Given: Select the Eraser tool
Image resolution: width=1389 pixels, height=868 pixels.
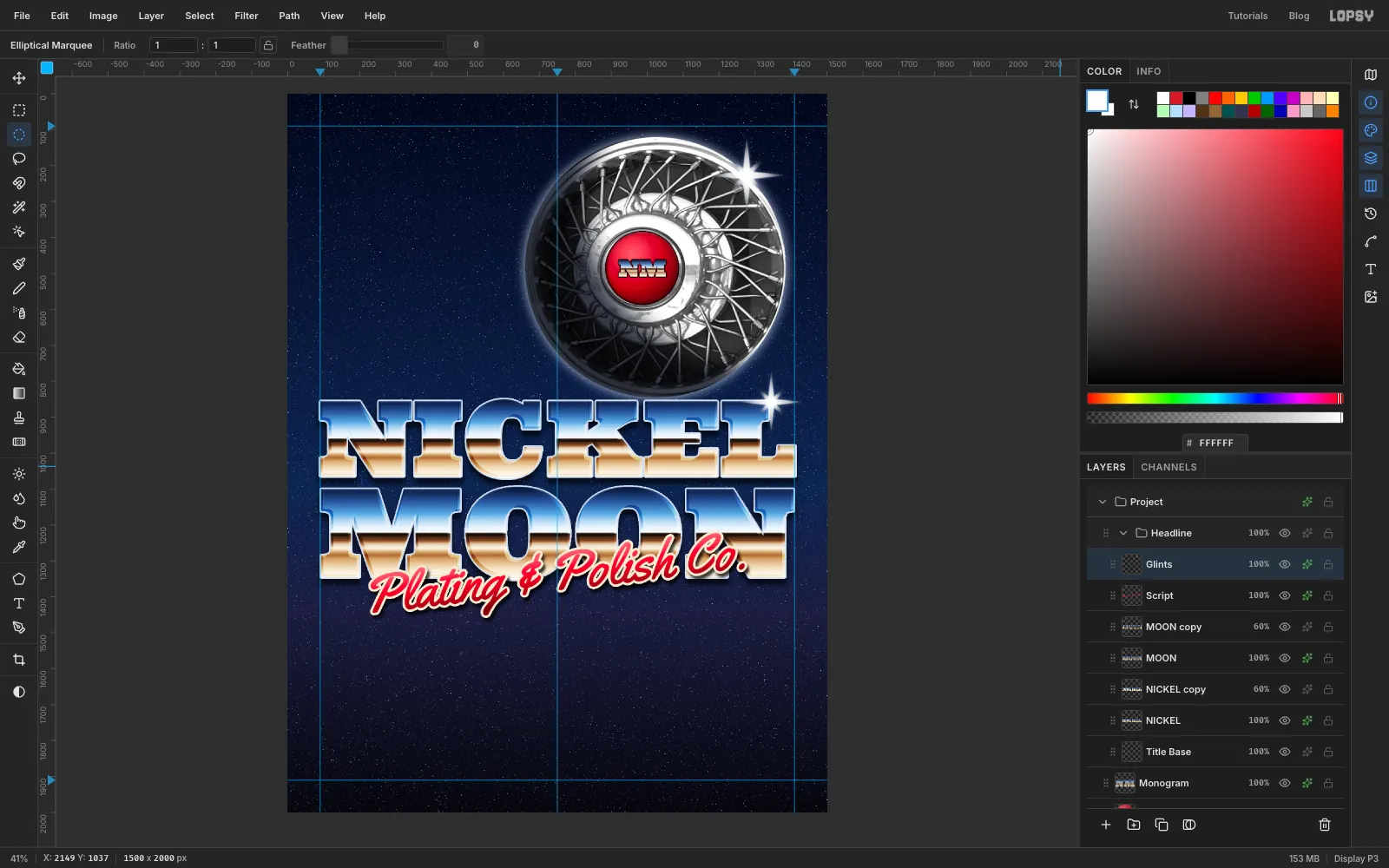Looking at the screenshot, I should [19, 337].
